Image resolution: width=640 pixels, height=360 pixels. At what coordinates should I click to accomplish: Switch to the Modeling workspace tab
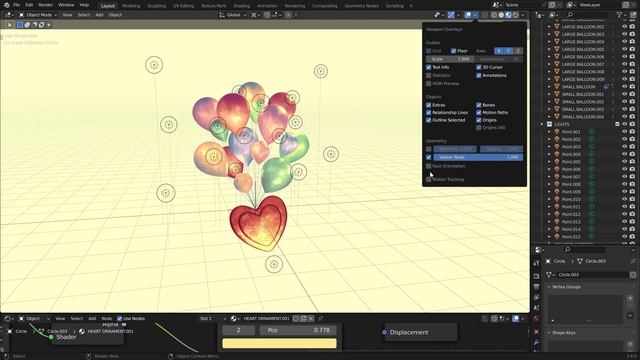click(x=131, y=6)
